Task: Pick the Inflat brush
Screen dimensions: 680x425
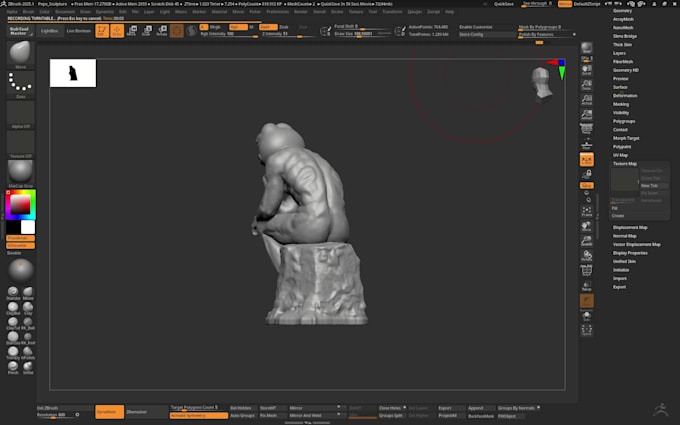Action: [x=28, y=368]
